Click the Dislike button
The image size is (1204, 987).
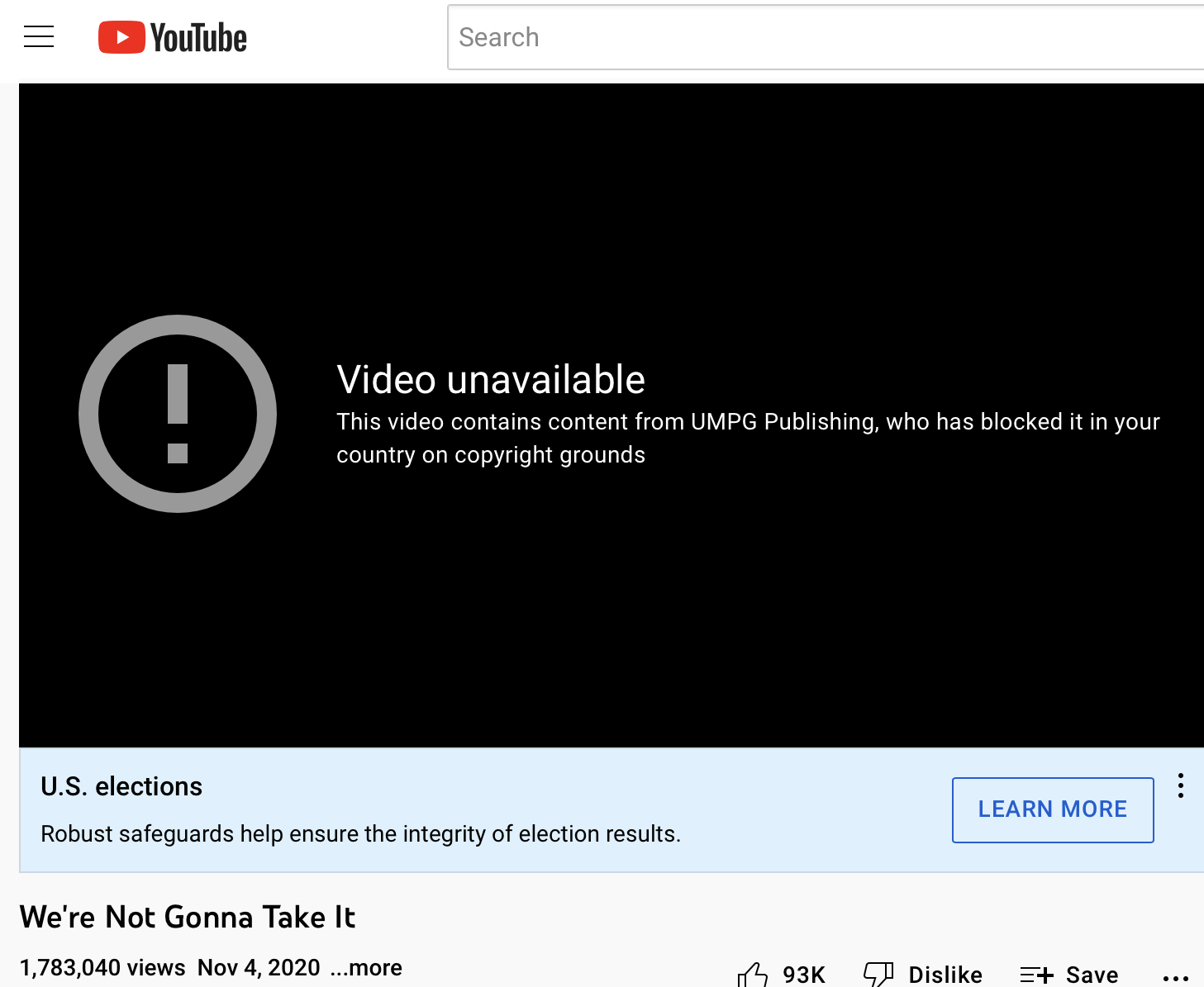point(923,975)
